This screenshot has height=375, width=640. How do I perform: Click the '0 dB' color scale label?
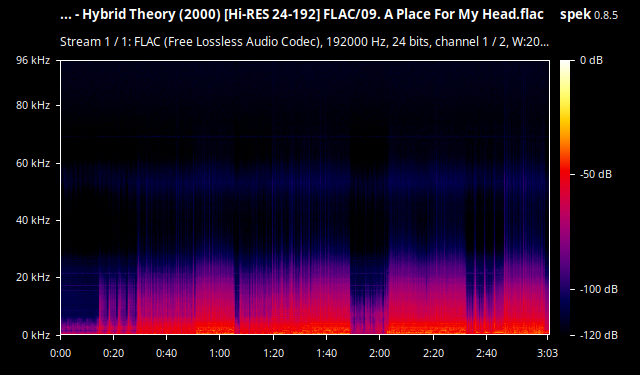click(x=591, y=60)
